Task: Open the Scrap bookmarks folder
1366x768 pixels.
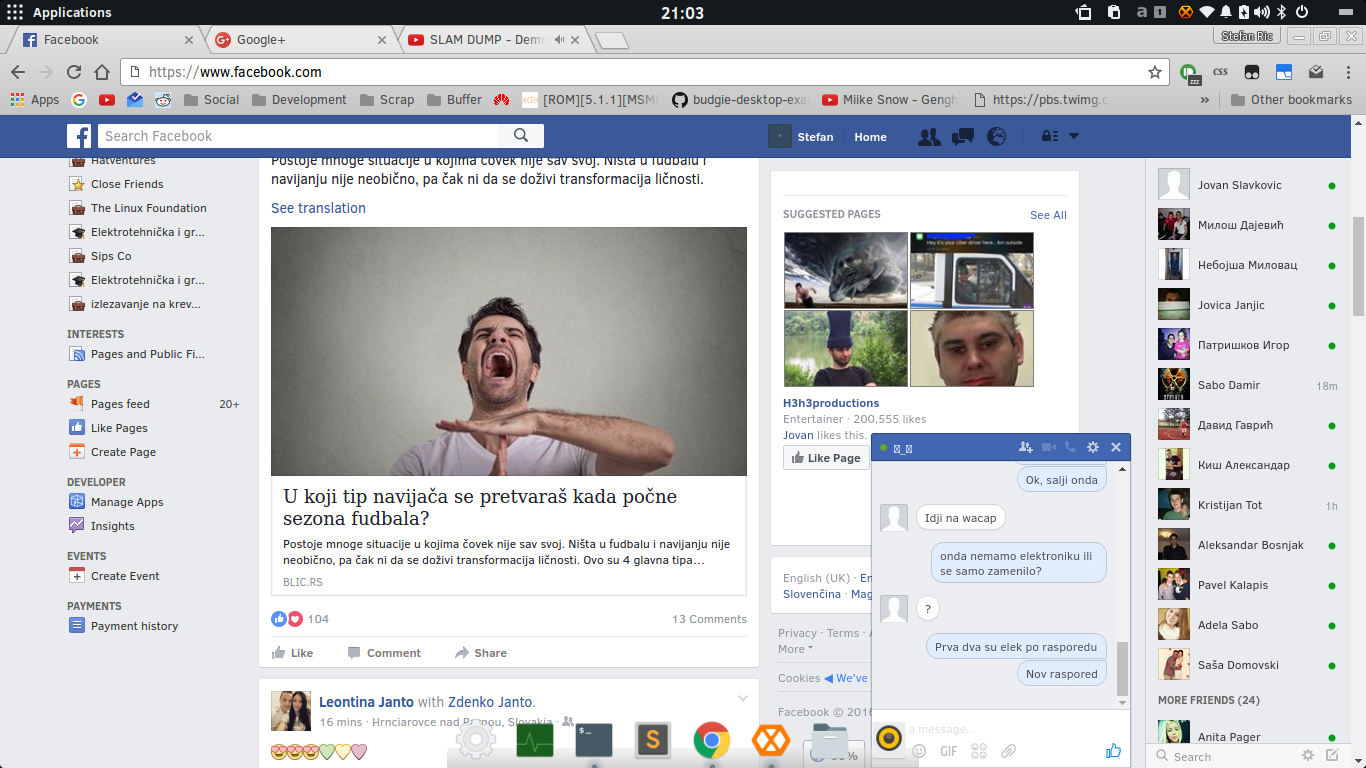Action: pyautogui.click(x=386, y=100)
